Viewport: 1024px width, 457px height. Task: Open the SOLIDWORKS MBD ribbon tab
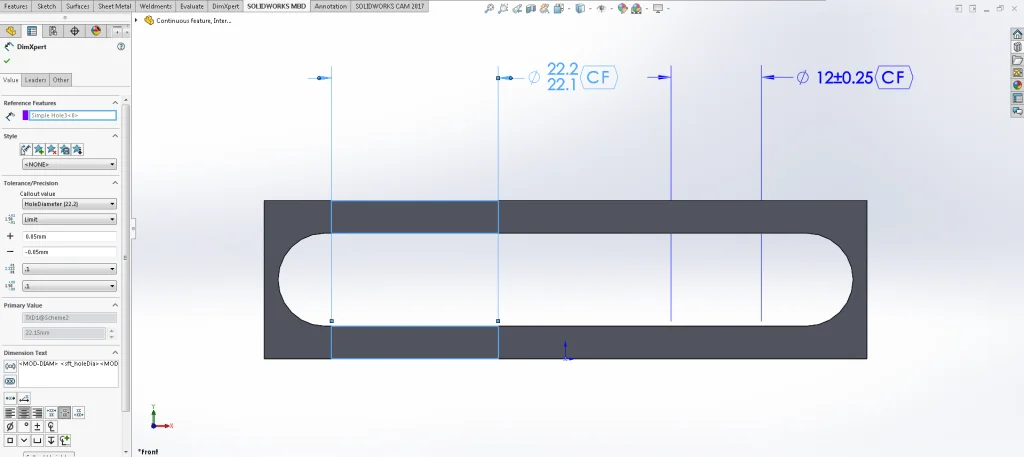(x=276, y=6)
